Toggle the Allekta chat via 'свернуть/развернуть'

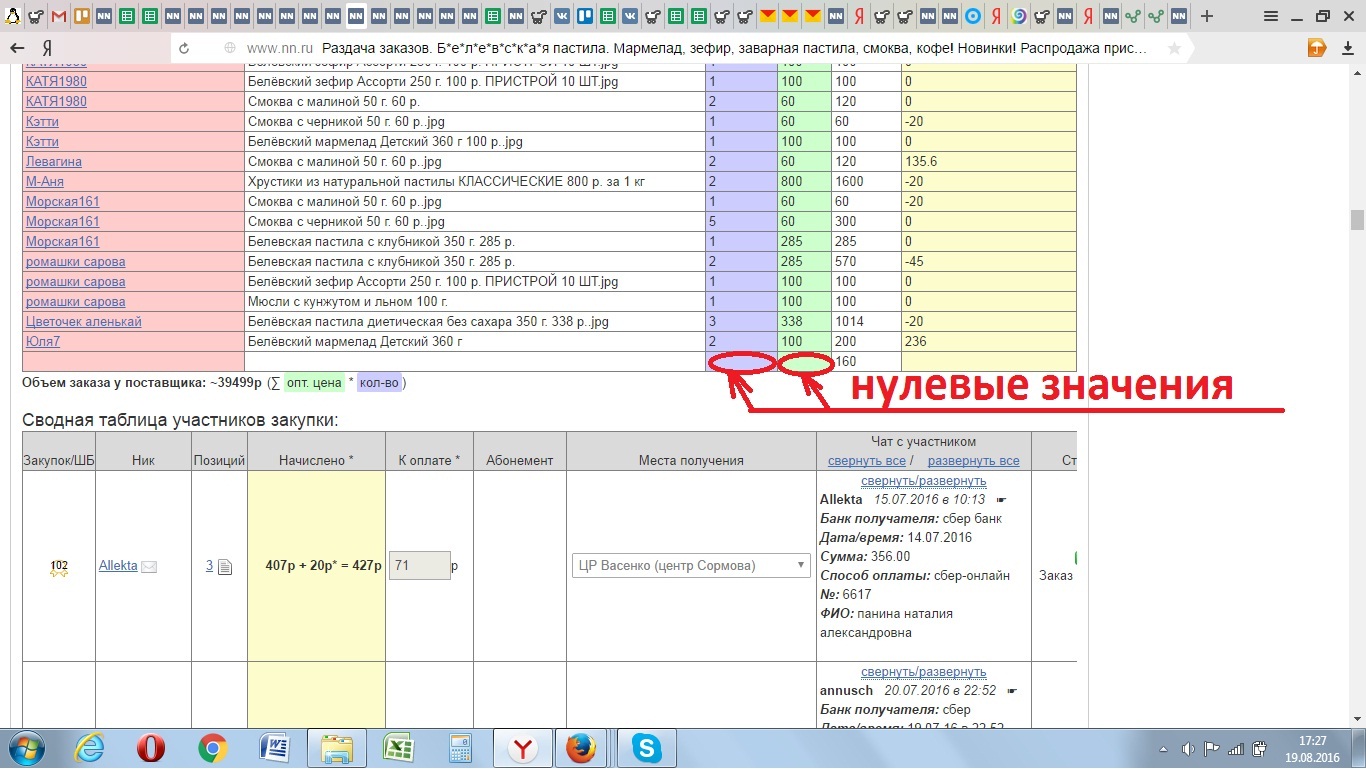point(923,481)
